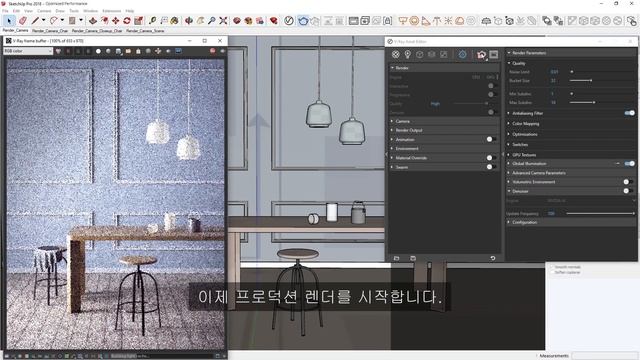The image size is (640, 360).
Task: Click the Zoom Extents tool
Action: point(223,20)
